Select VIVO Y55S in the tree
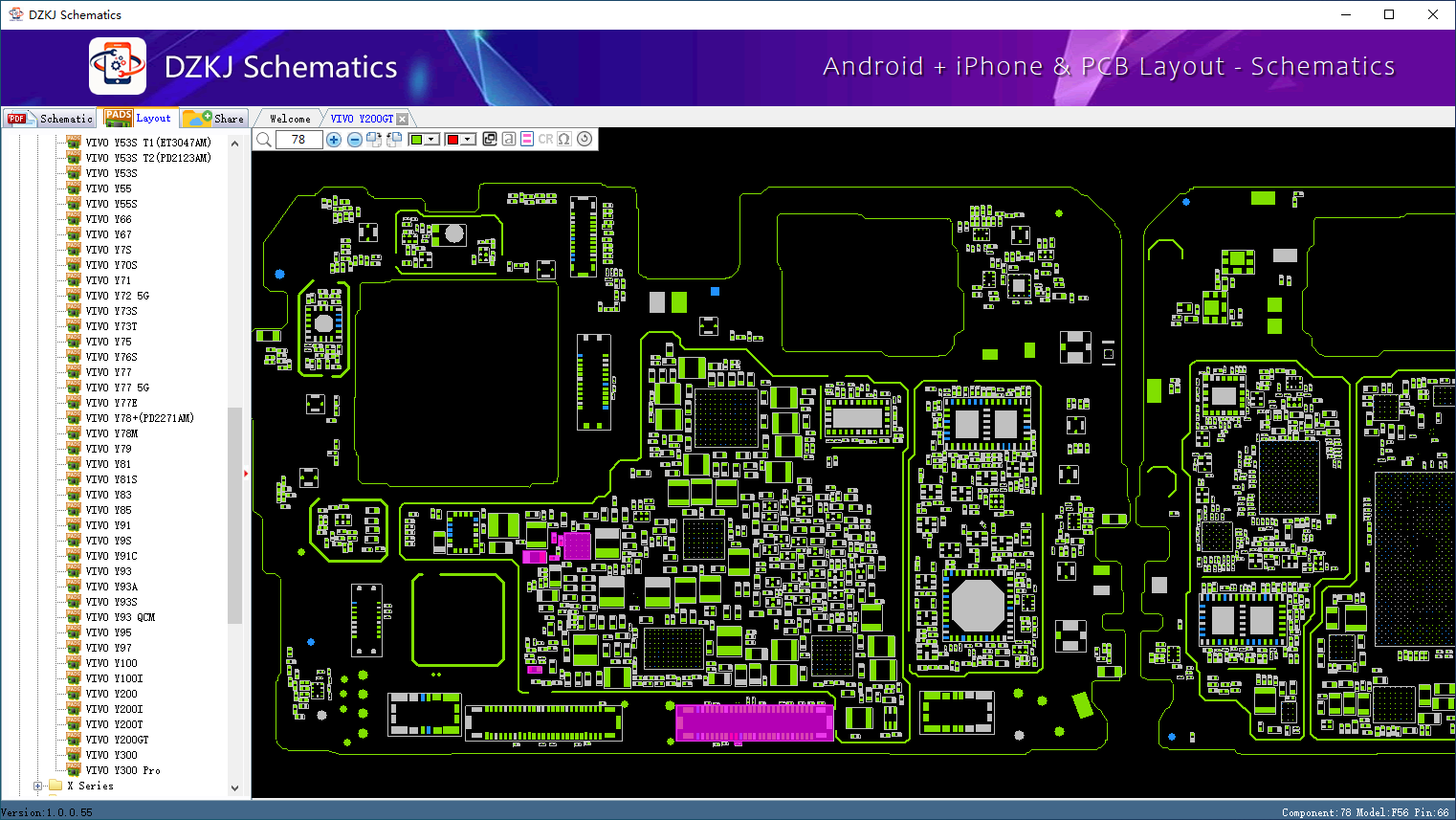Screen dimensions: 1456x820 (x=111, y=204)
